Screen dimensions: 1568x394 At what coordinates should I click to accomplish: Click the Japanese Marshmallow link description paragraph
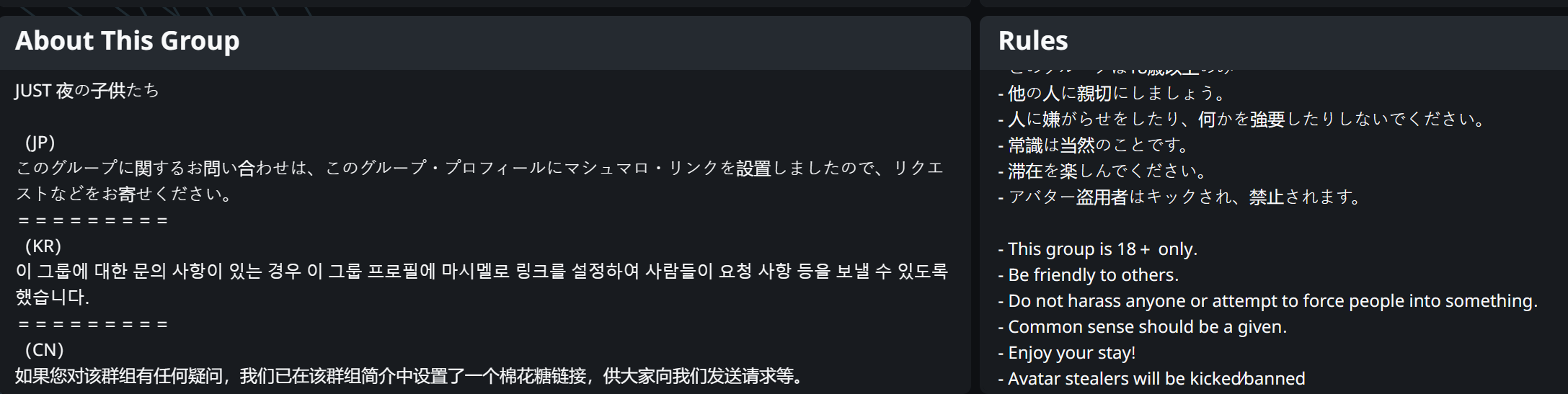tap(480, 181)
